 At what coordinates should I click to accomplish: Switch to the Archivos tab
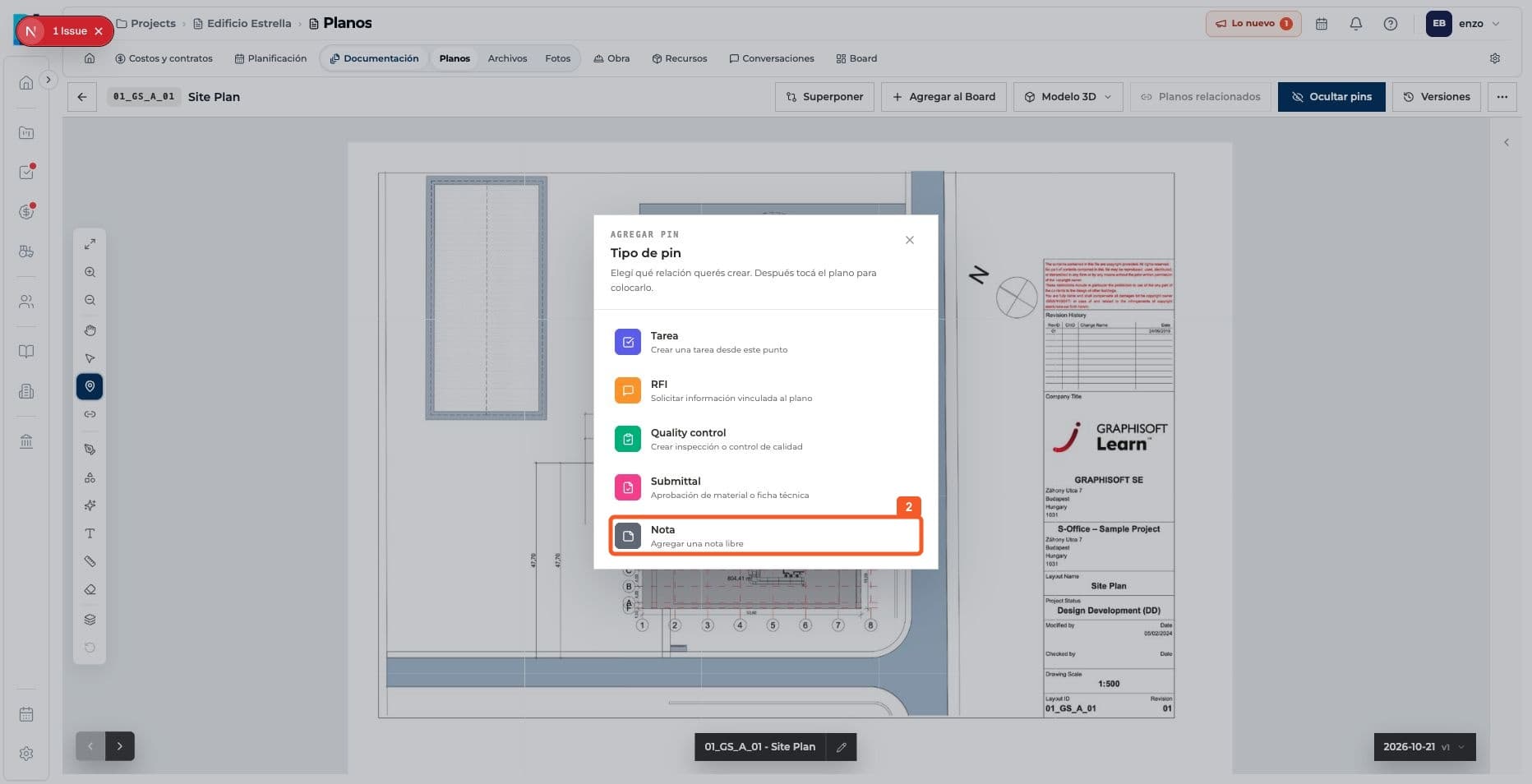point(507,58)
